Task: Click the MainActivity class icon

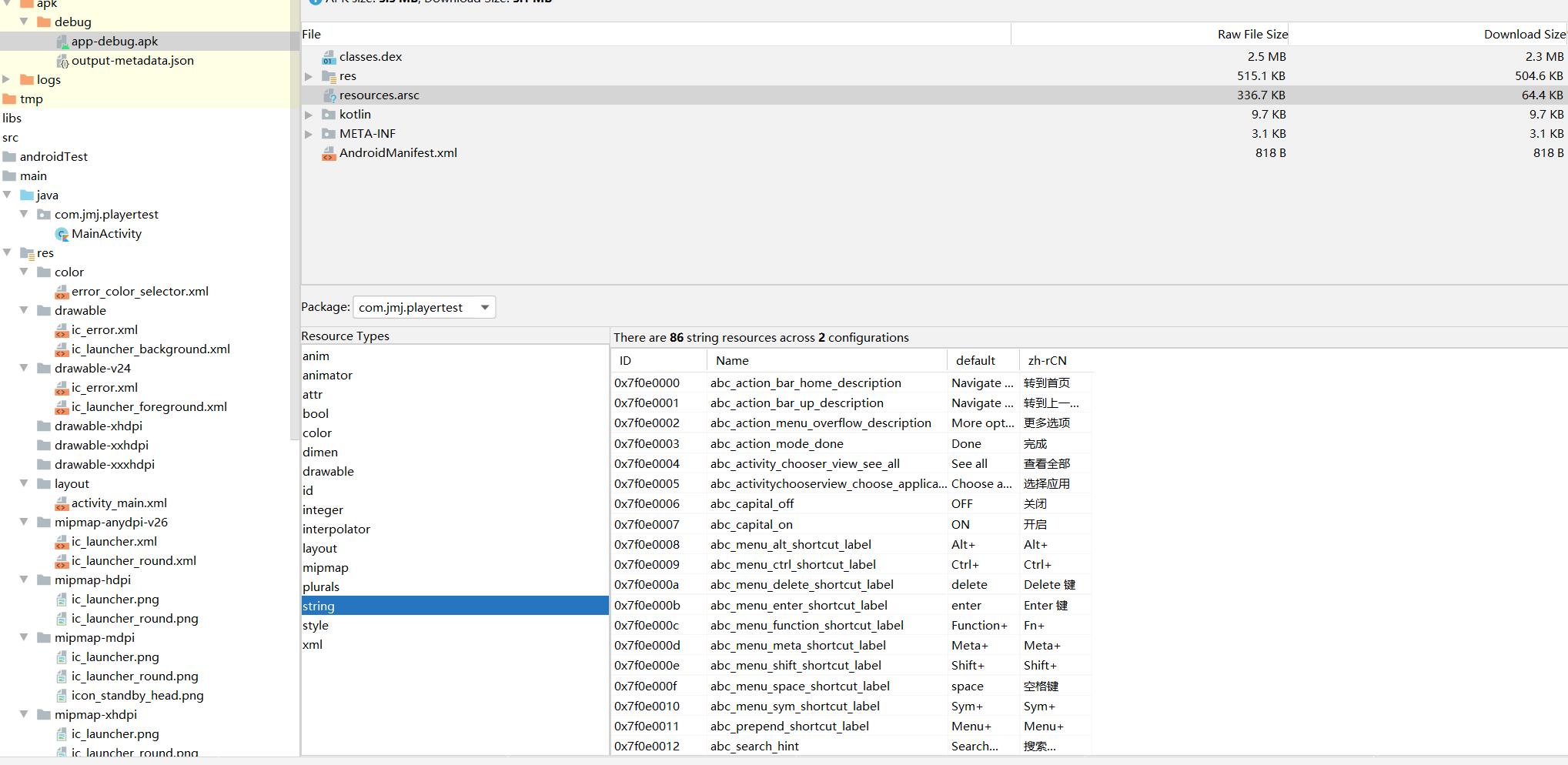Action: tap(62, 234)
